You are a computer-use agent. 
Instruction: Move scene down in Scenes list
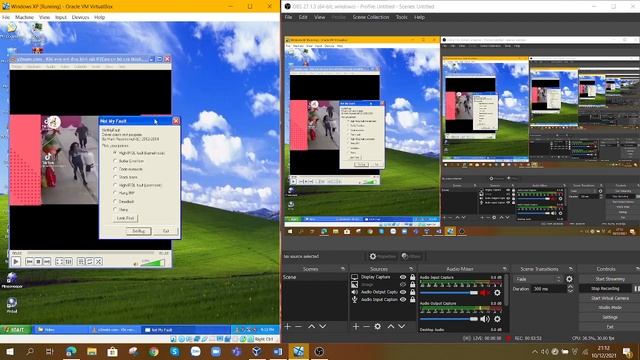[x=322, y=327]
